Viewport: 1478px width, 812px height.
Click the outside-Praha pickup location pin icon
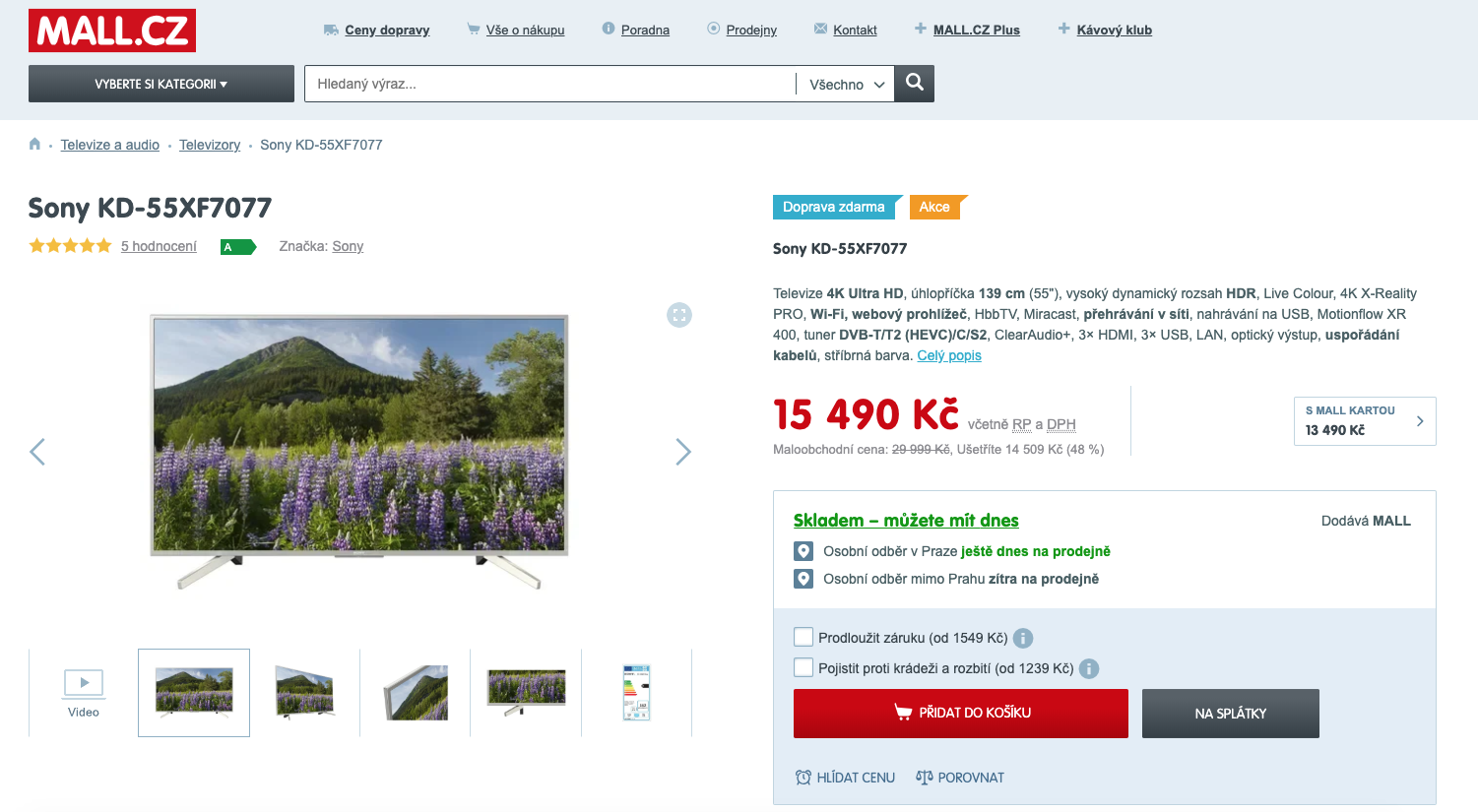803,579
